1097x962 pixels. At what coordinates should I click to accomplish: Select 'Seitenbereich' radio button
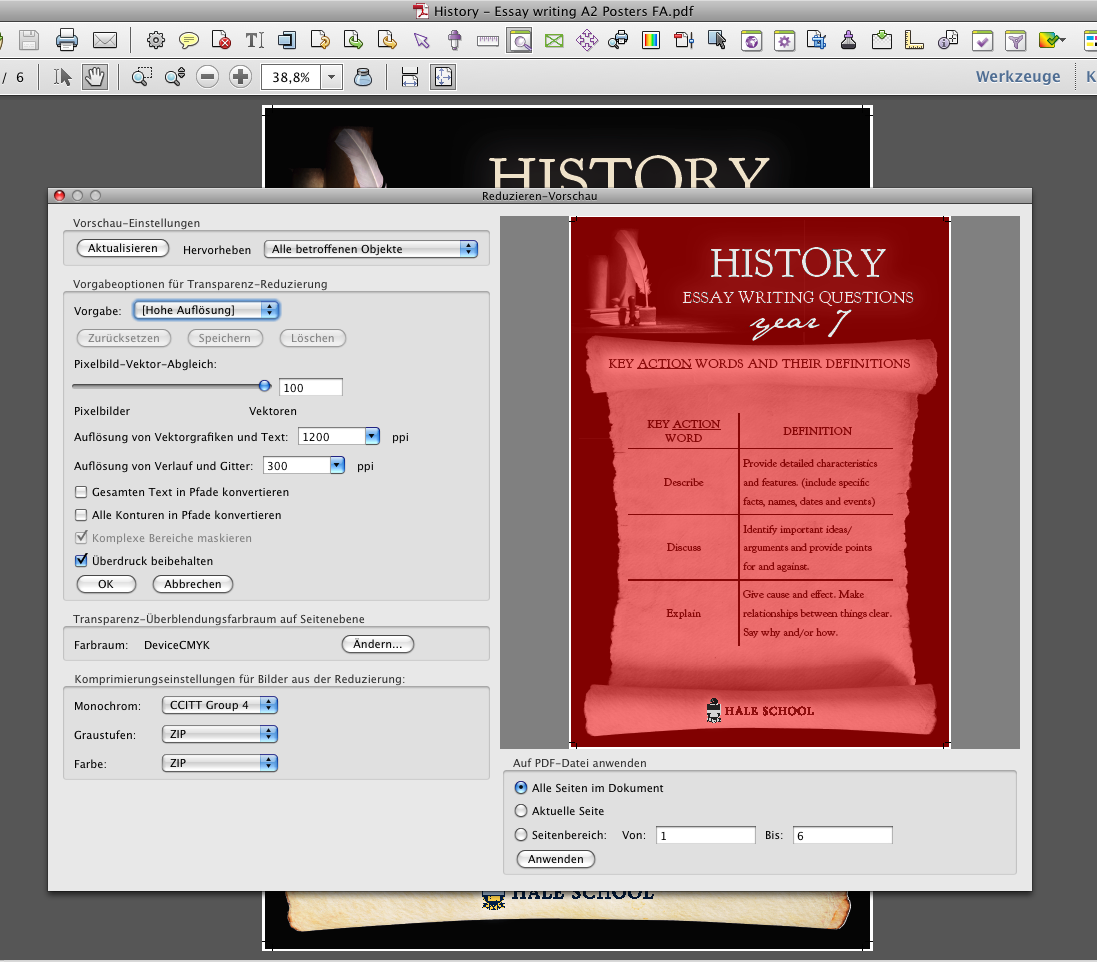(x=521, y=835)
